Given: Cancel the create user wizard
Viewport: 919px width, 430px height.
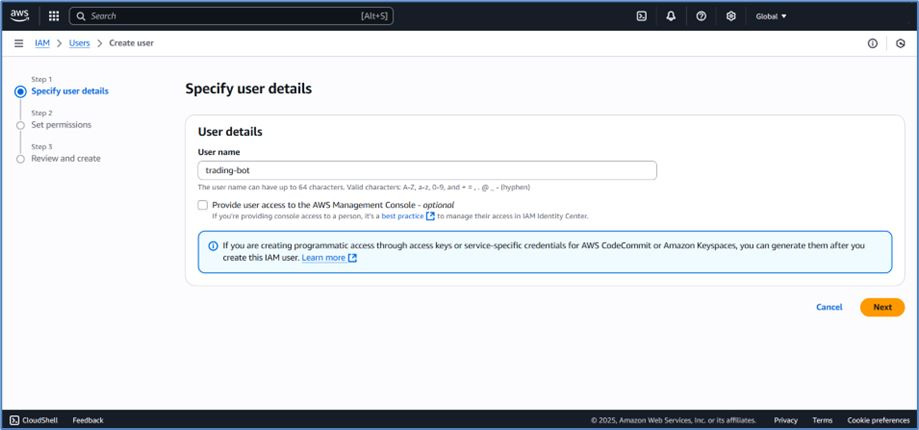Looking at the screenshot, I should (x=829, y=307).
